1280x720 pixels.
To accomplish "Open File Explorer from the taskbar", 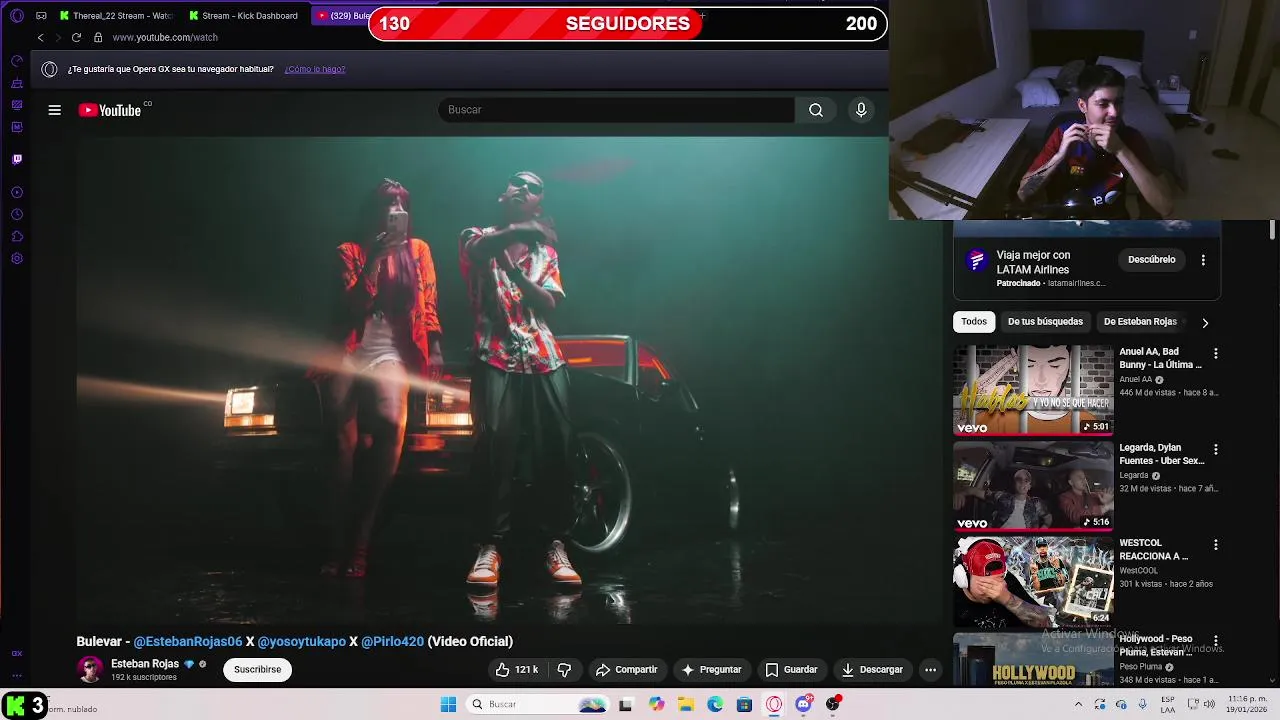I will [x=686, y=704].
